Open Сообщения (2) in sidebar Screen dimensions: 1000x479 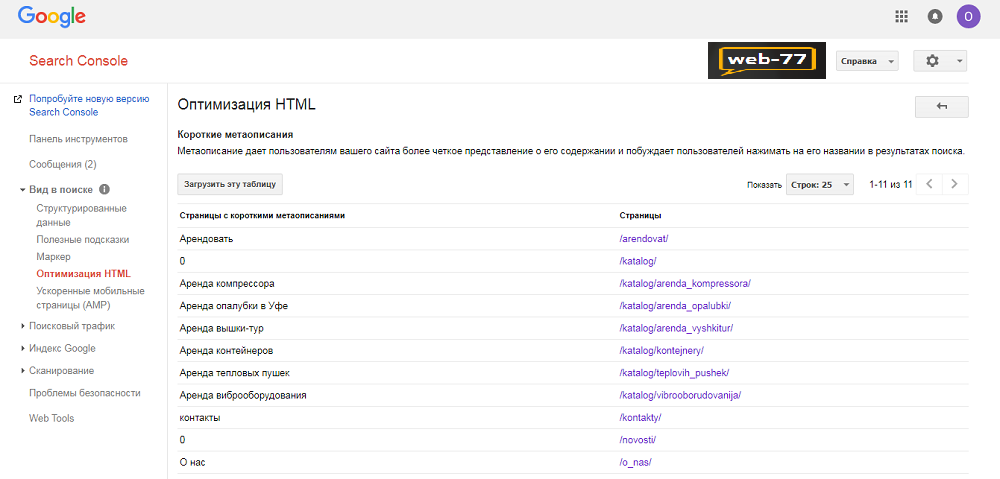(x=62, y=164)
